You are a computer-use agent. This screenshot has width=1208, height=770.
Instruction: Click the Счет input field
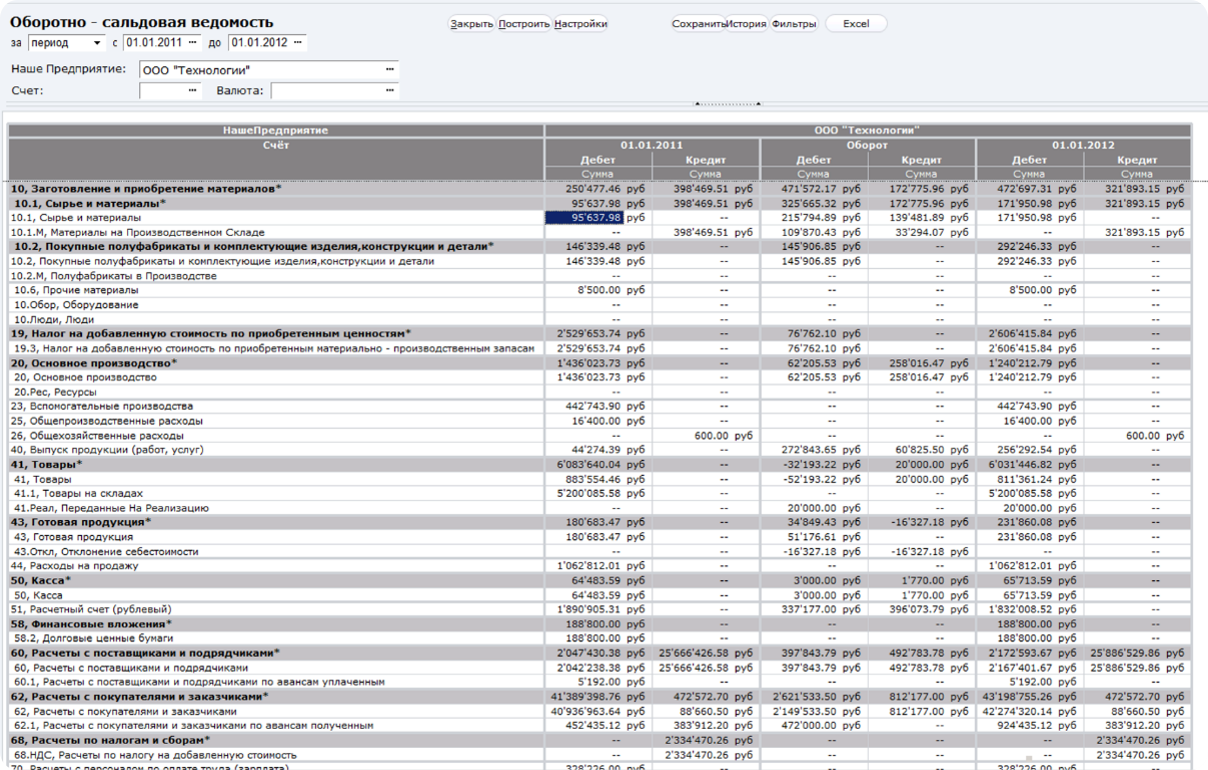162,91
